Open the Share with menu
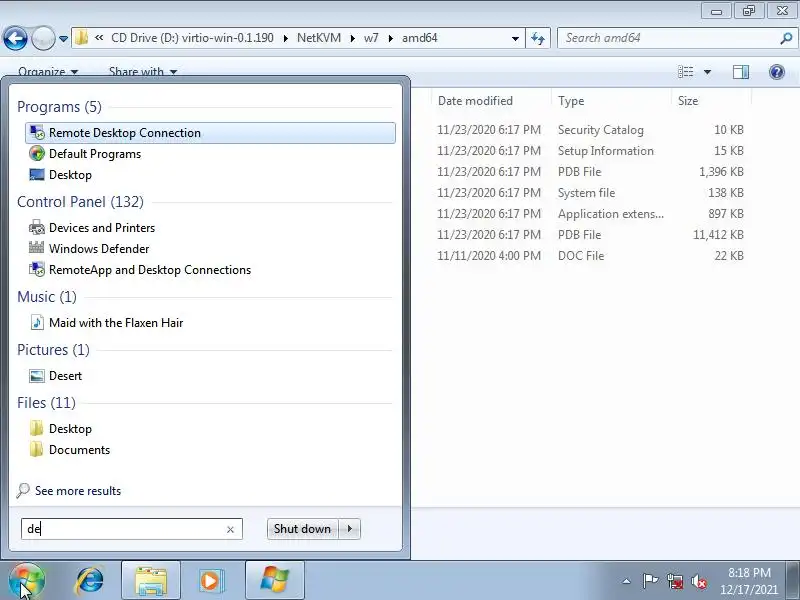This screenshot has height=600, width=800. pyautogui.click(x=143, y=71)
